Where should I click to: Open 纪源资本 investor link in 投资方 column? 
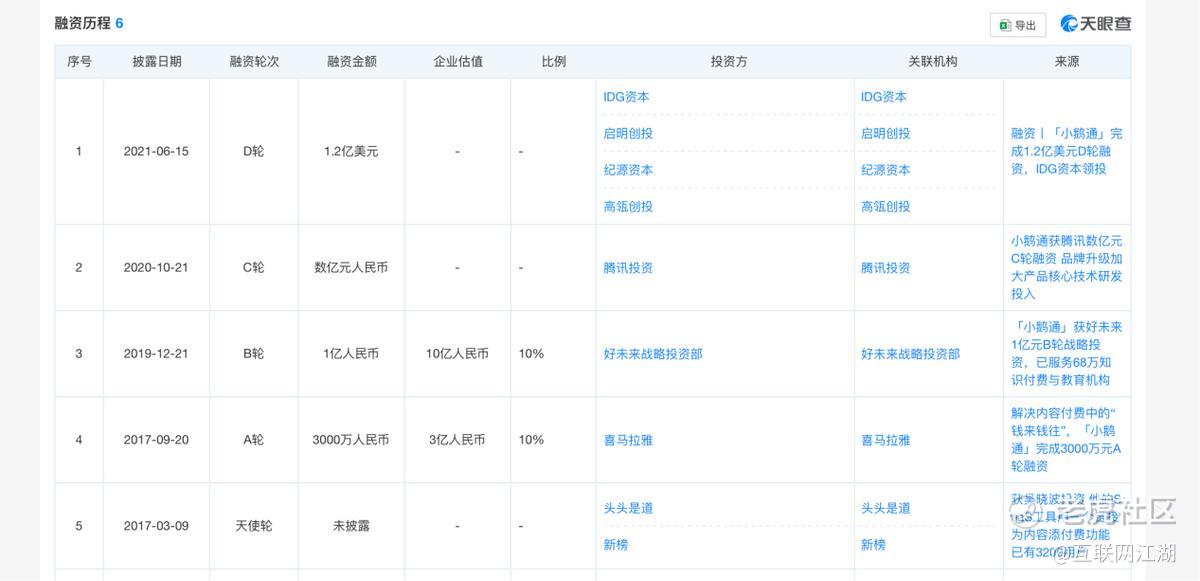(628, 170)
